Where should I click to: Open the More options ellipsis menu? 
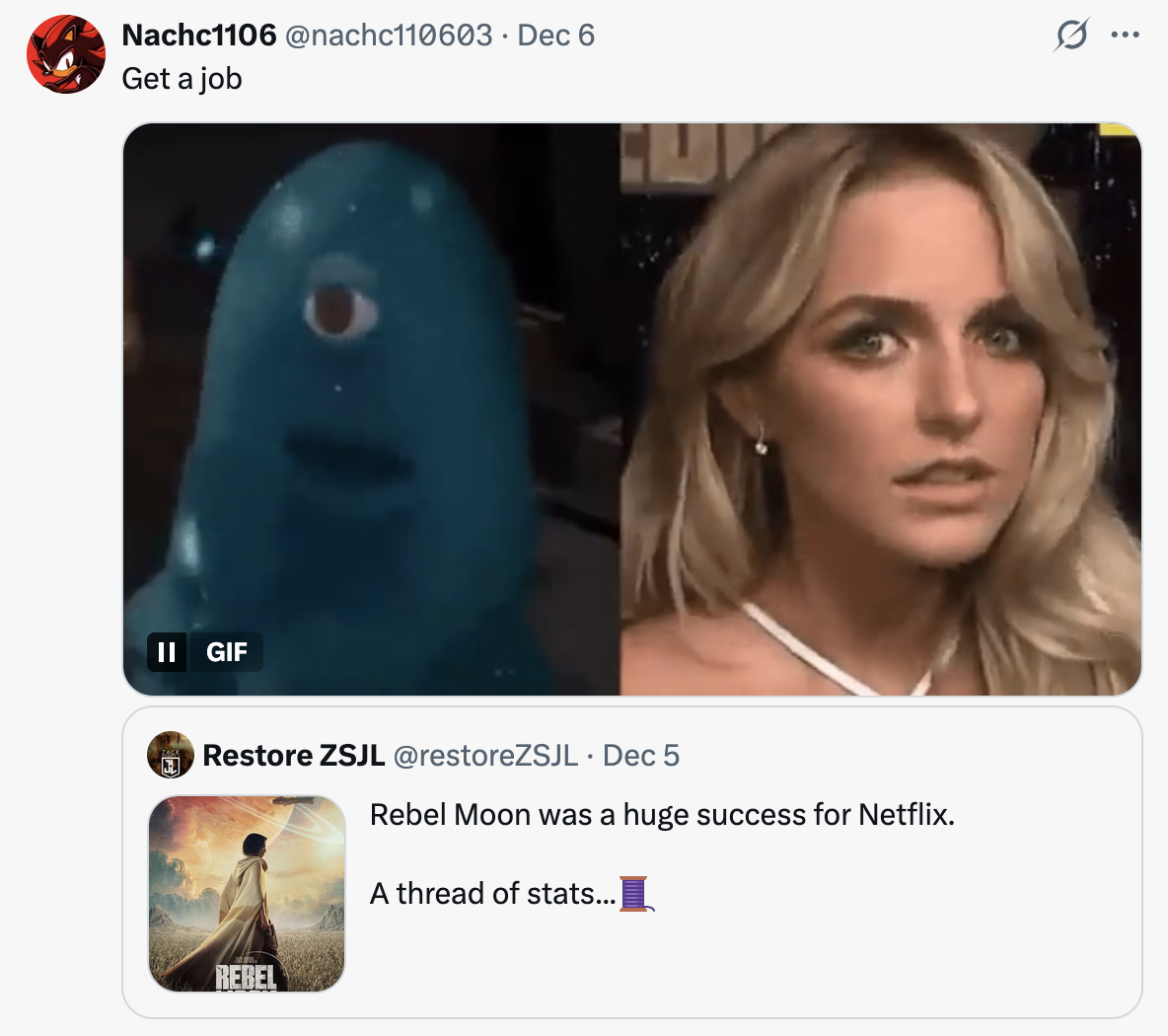[1125, 36]
